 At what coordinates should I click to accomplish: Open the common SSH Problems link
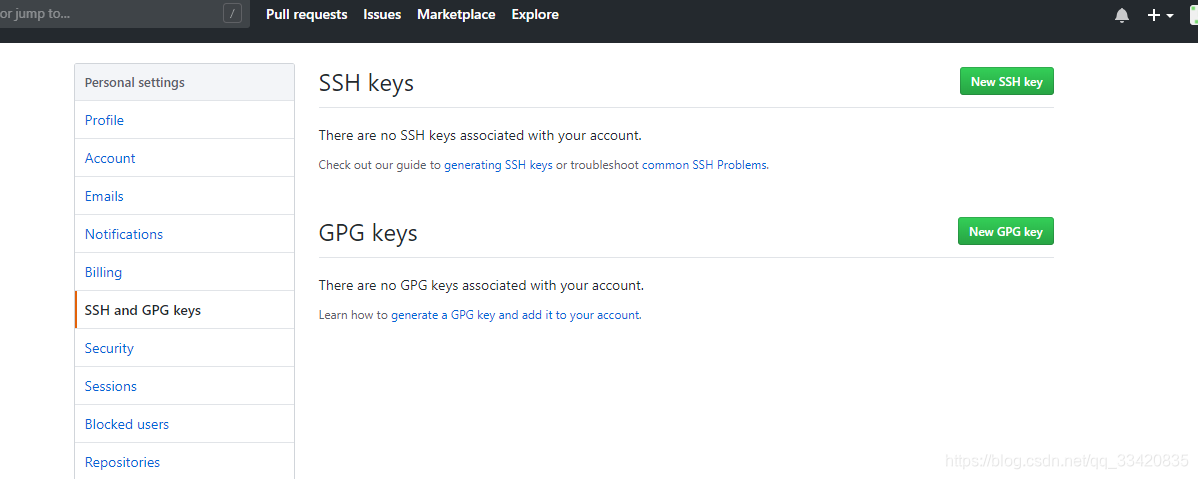pos(704,164)
